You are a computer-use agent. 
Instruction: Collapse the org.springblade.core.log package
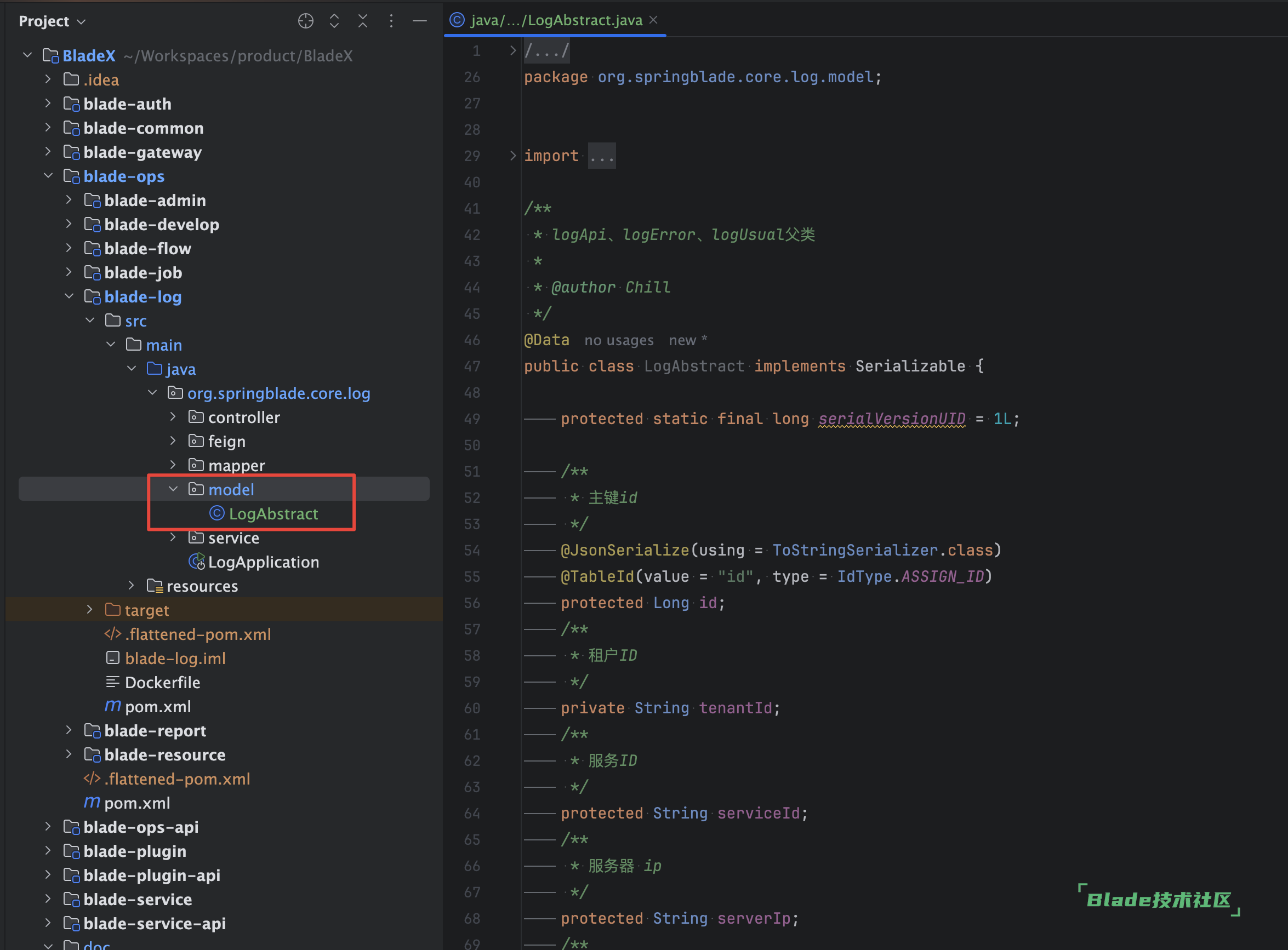pos(152,393)
